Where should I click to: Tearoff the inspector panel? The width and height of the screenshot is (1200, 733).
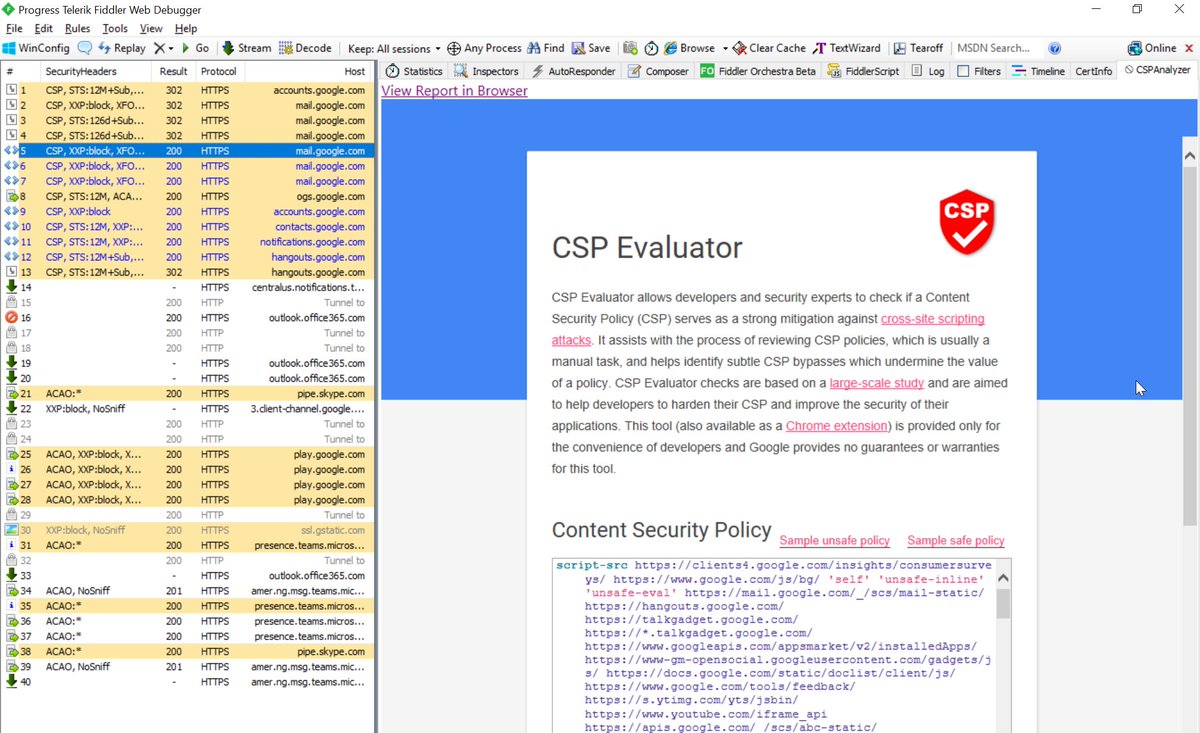click(918, 48)
